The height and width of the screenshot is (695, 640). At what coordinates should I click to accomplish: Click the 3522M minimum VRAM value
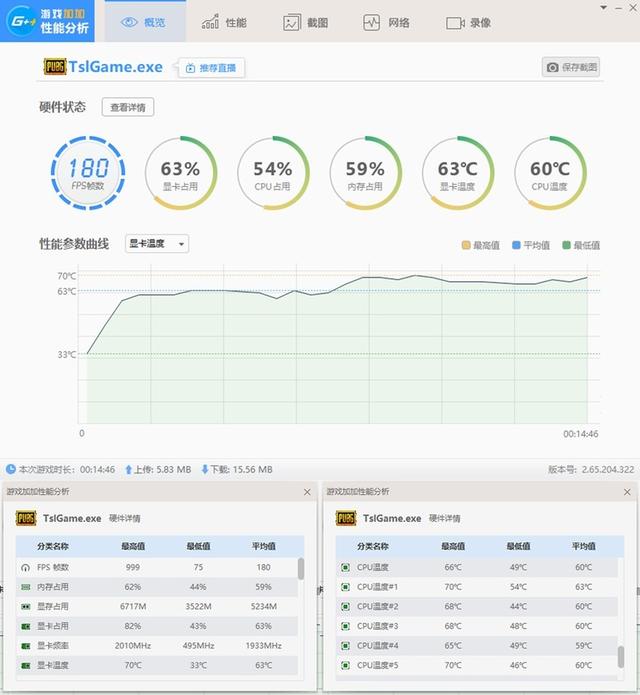pos(198,606)
